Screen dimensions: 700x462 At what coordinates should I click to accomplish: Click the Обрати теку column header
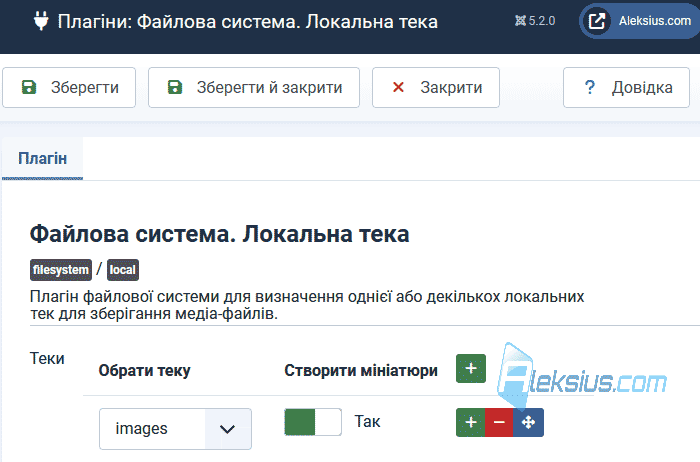coord(144,370)
